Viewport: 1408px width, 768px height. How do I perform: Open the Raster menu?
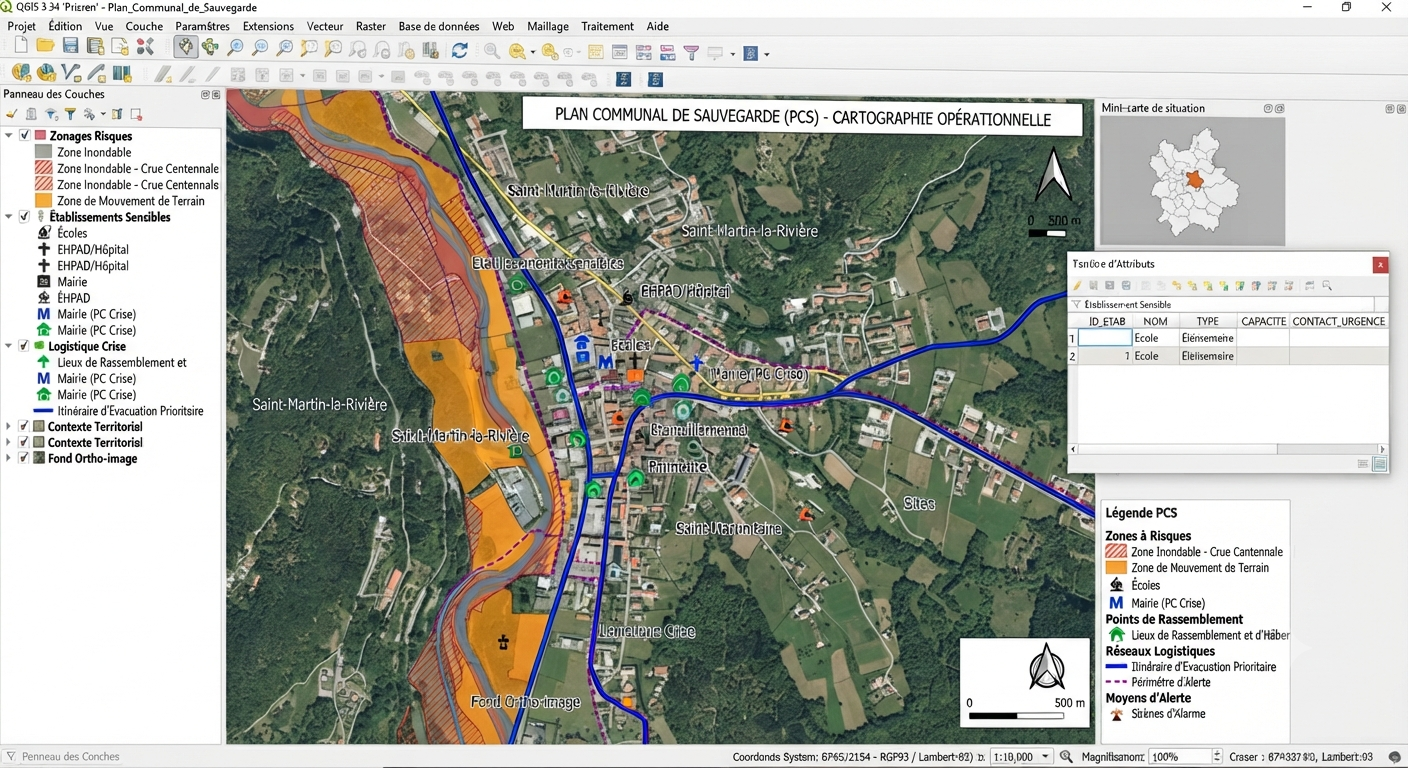tap(371, 26)
